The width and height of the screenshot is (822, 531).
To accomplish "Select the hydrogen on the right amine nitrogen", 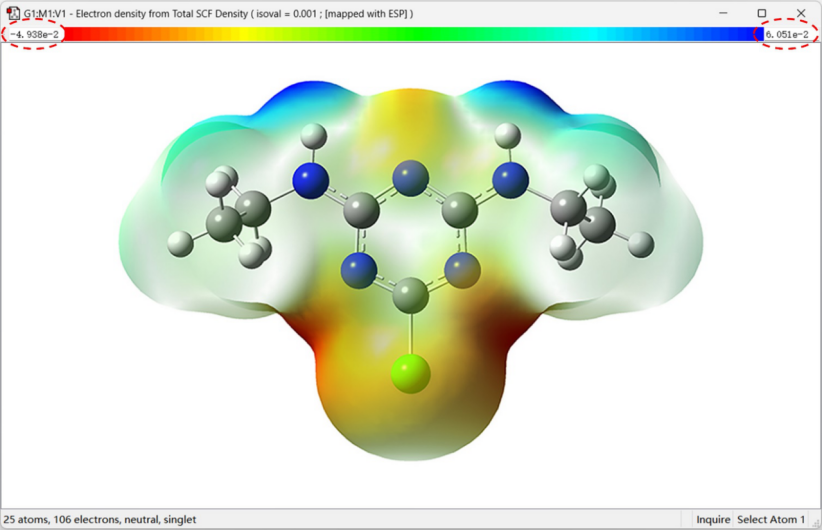I will coord(508,136).
